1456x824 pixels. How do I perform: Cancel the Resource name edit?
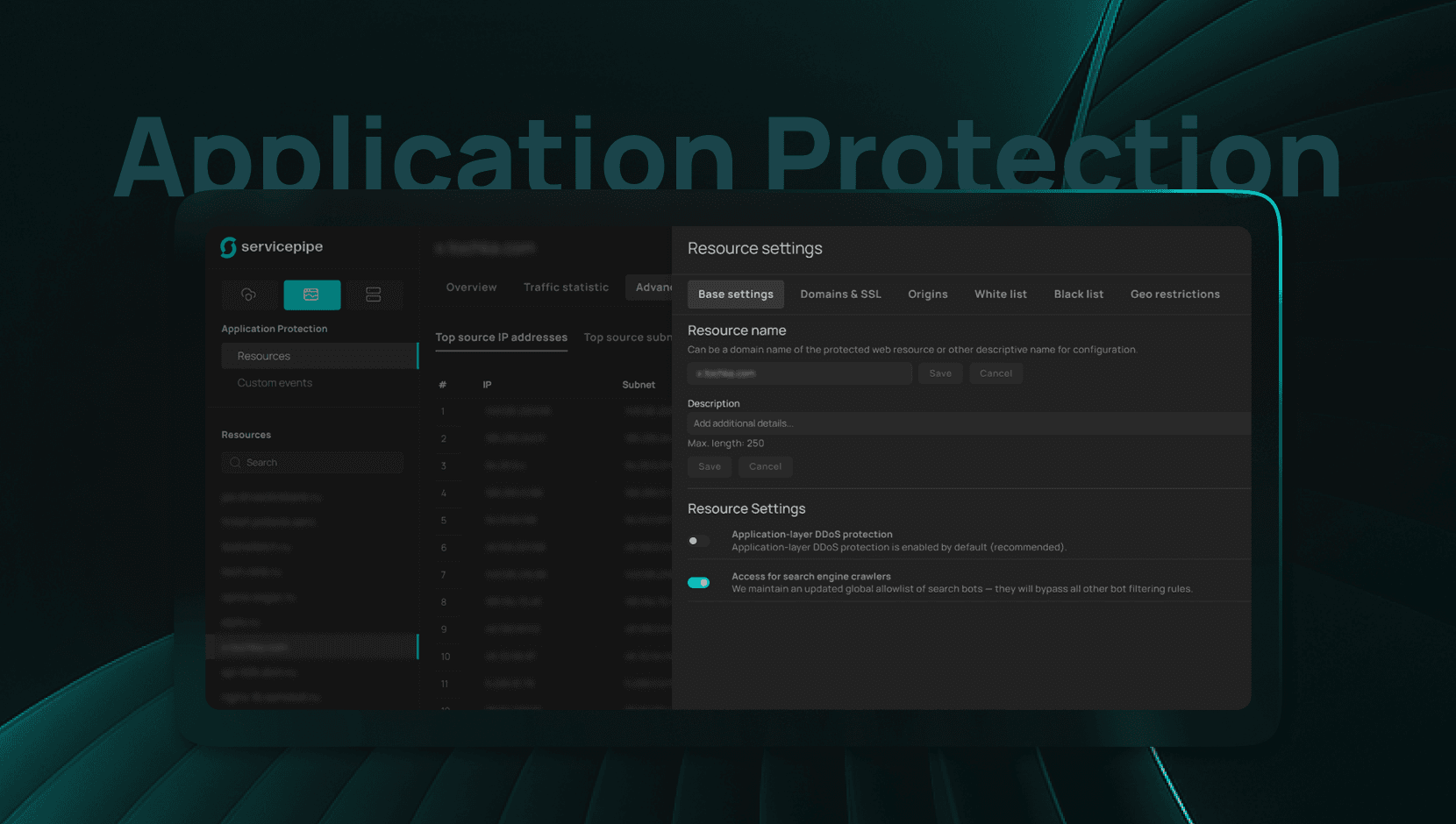996,373
